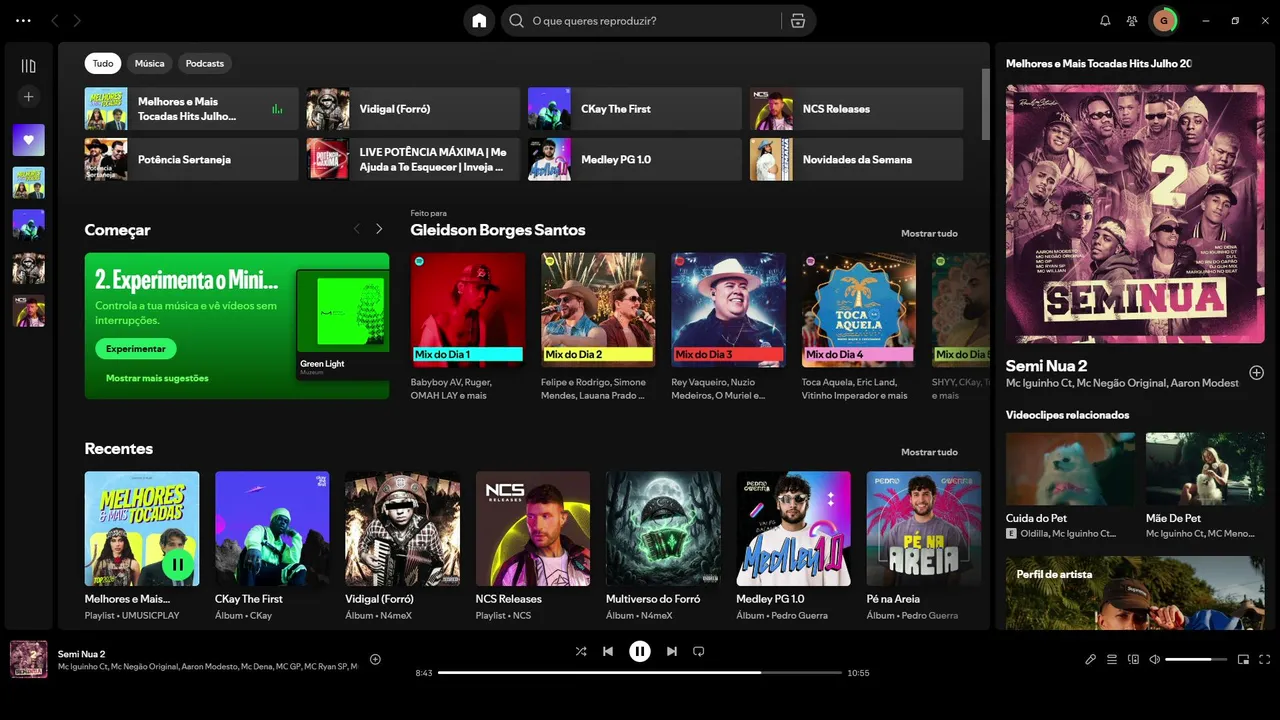Viewport: 1280px width, 720px height.
Task: Open the Vidigal (Forró) shortcut card
Action: click(x=413, y=109)
